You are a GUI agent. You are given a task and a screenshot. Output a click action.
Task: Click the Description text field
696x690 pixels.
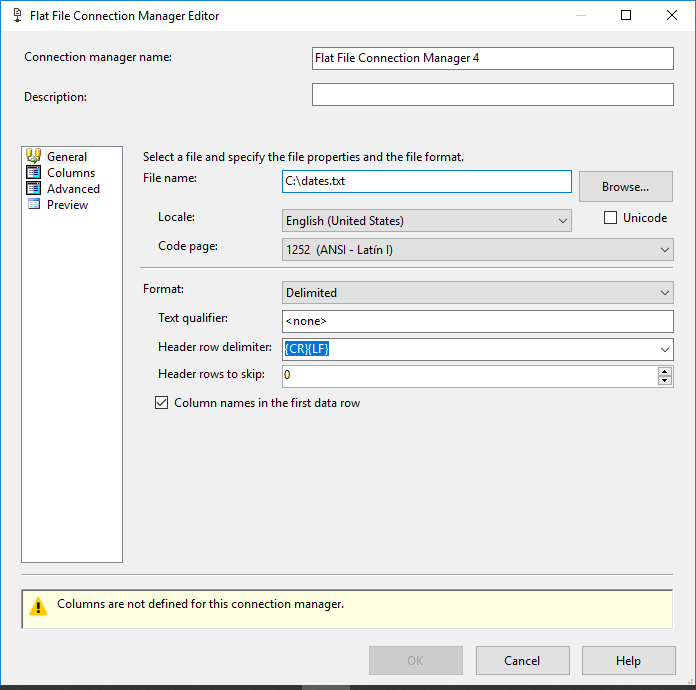[x=492, y=94]
